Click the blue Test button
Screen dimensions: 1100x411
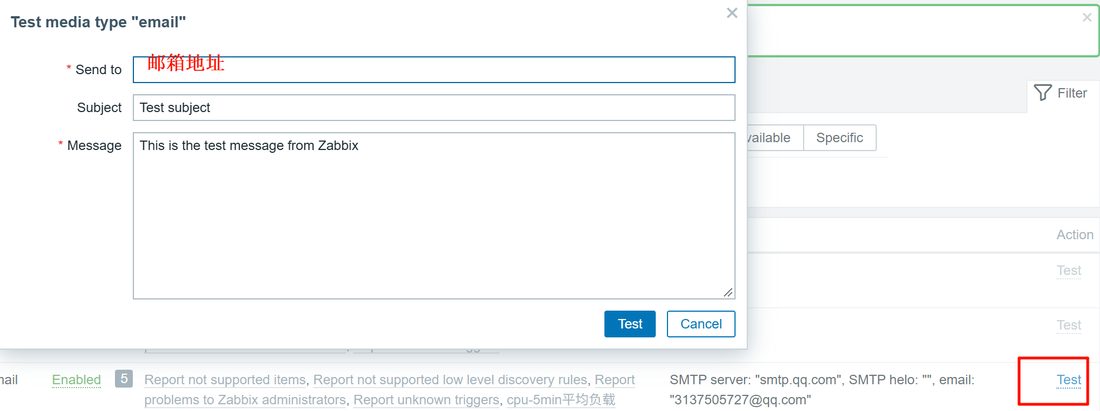pyautogui.click(x=630, y=324)
